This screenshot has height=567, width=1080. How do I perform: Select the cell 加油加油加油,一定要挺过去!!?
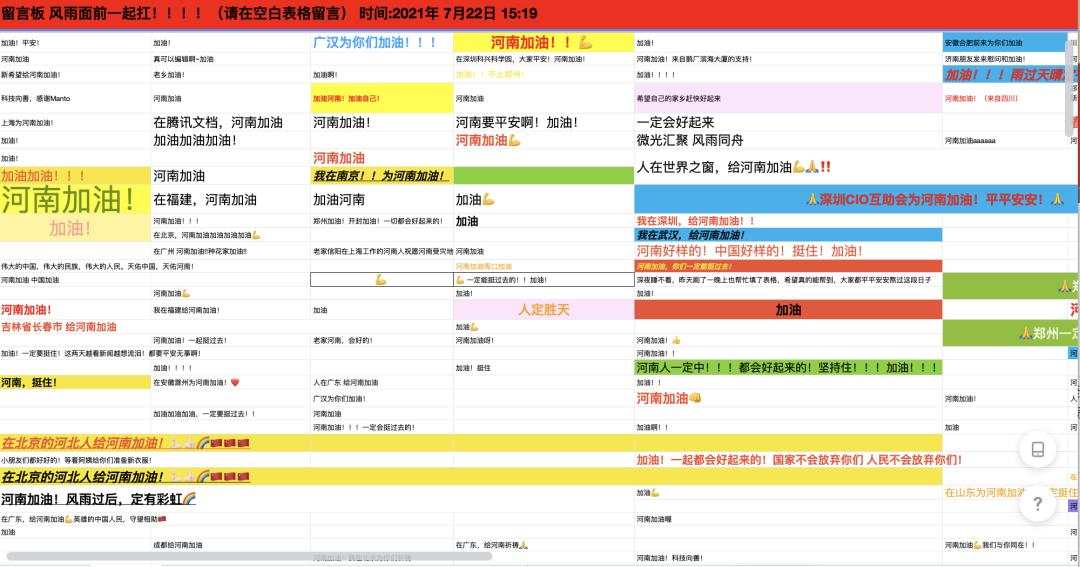point(231,414)
